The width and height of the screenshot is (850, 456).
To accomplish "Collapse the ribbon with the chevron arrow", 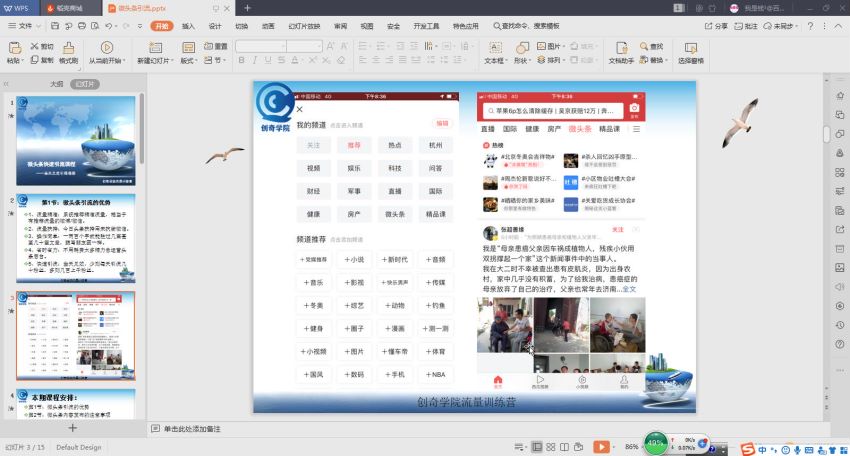I will click(x=839, y=25).
